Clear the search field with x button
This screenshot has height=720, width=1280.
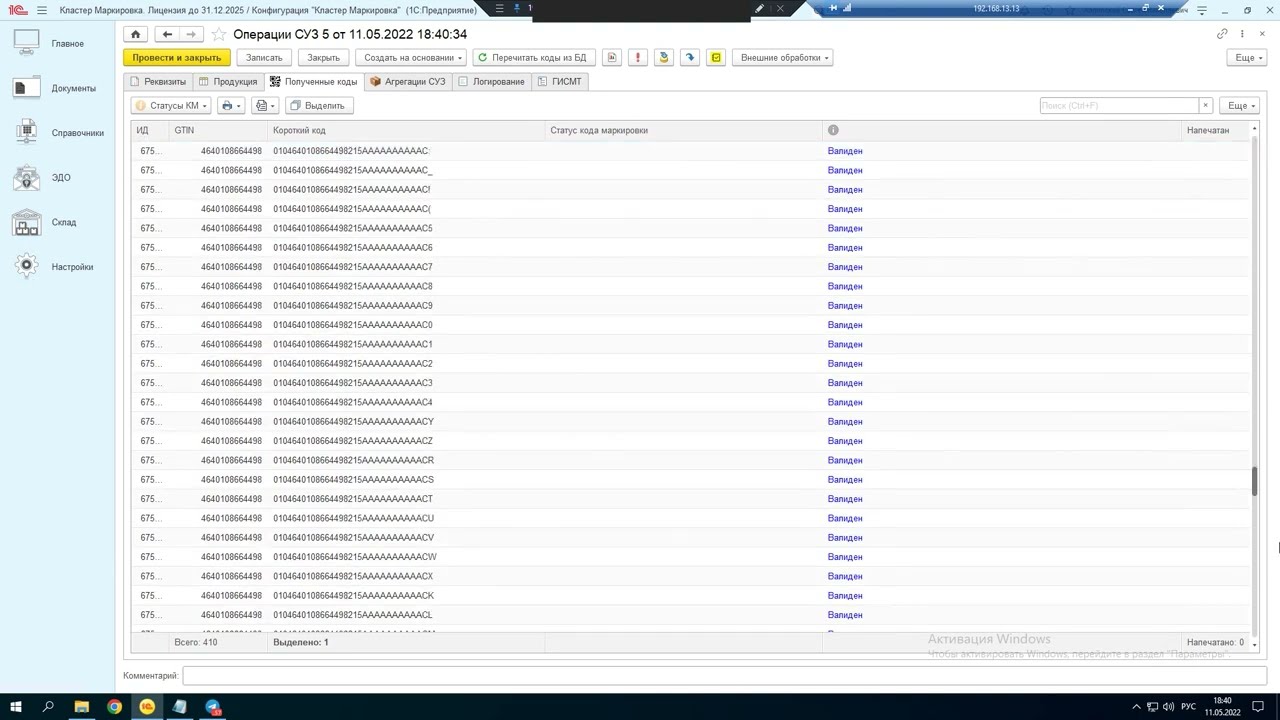(x=1205, y=106)
